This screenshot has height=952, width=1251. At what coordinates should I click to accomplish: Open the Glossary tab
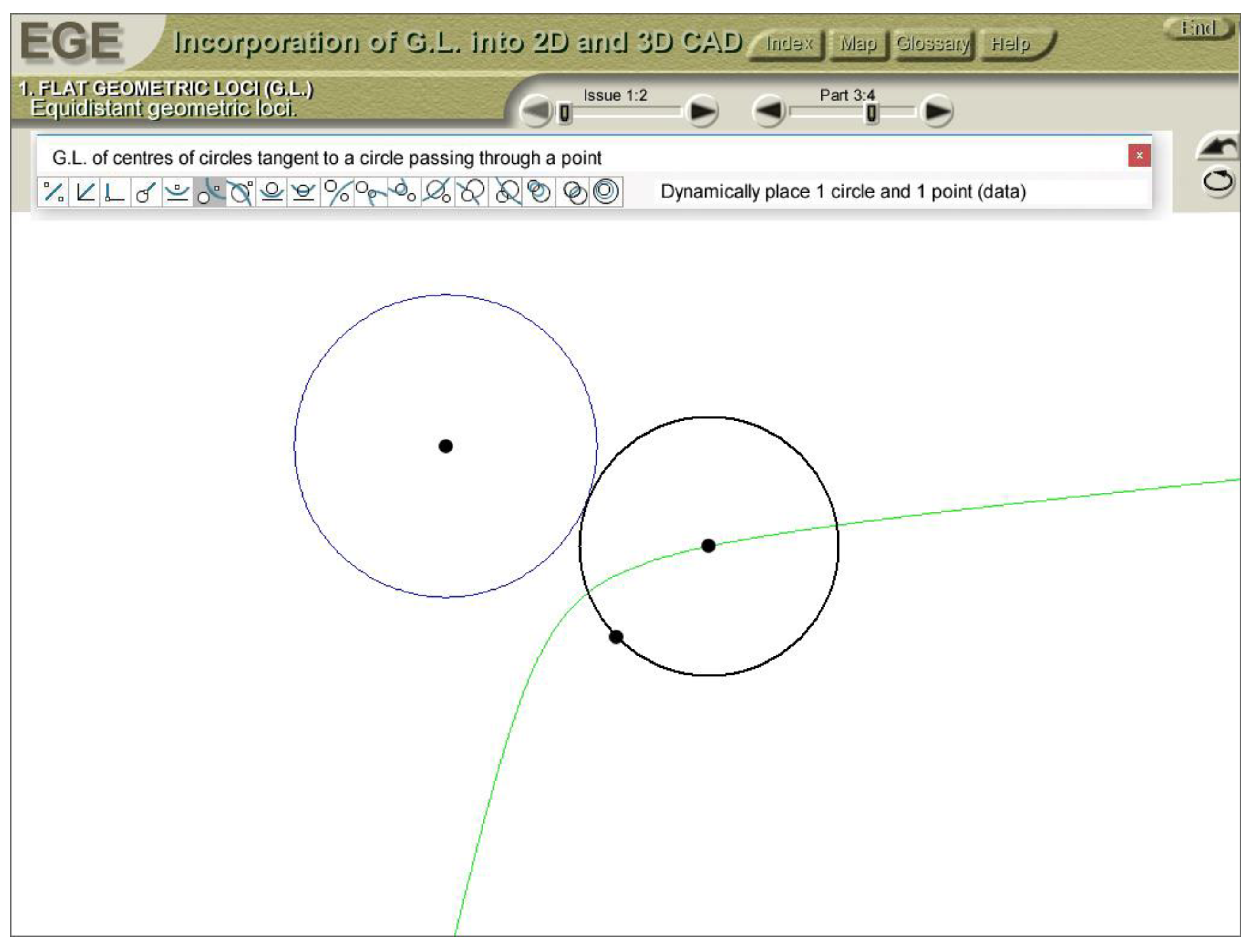[x=933, y=44]
